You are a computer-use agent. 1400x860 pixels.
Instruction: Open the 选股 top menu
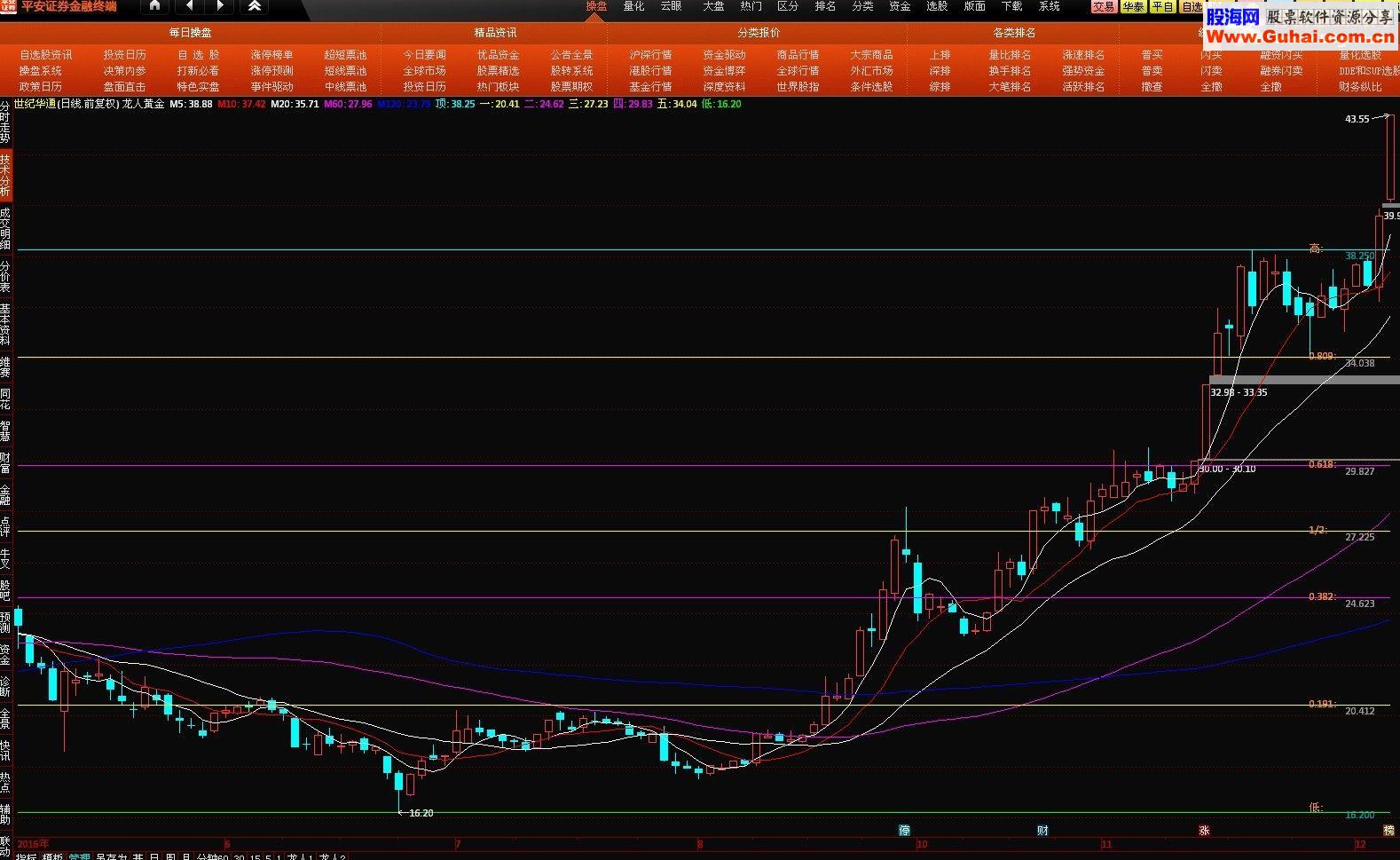[x=937, y=6]
